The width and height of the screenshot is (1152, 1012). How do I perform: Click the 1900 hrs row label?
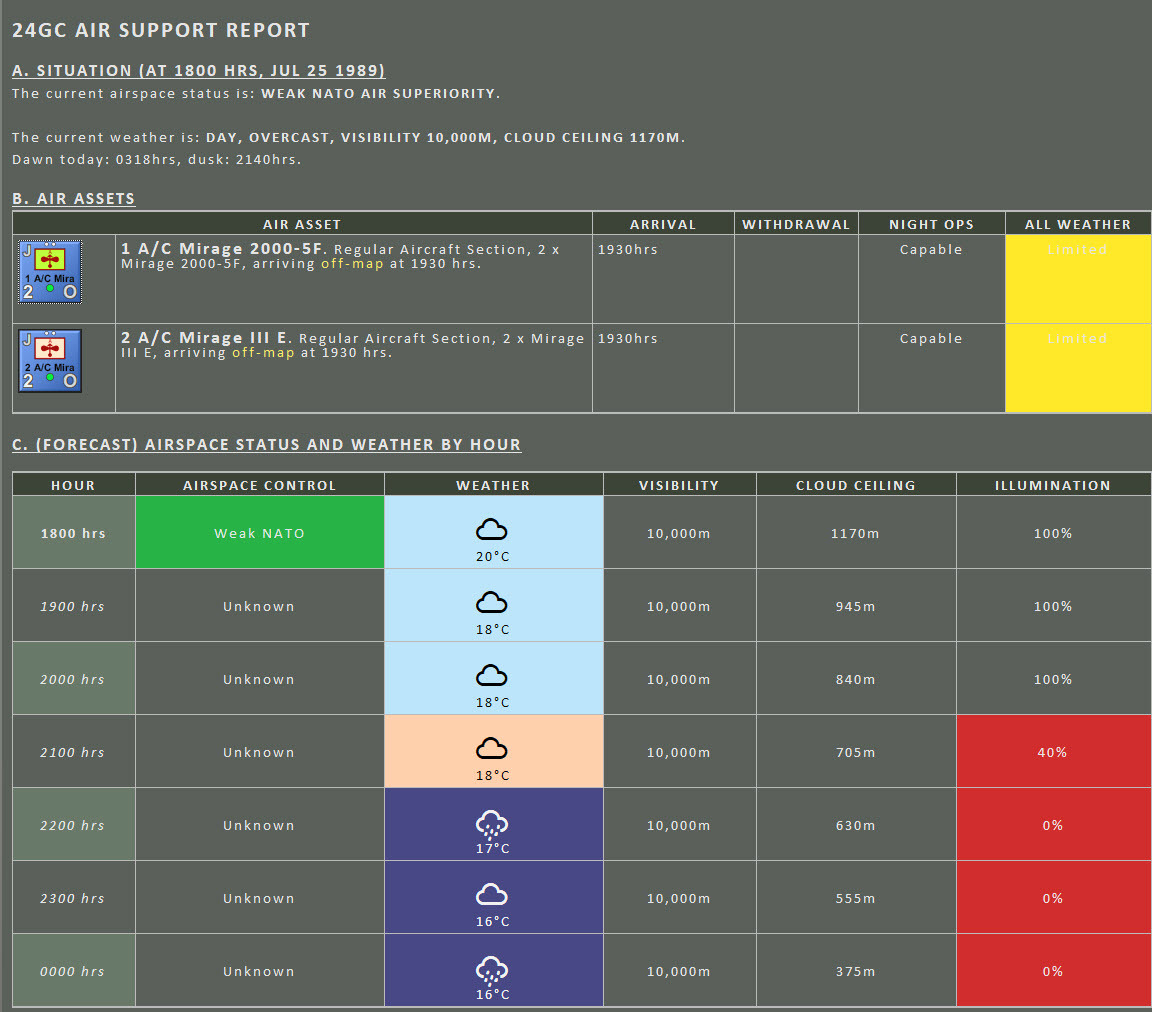point(72,606)
